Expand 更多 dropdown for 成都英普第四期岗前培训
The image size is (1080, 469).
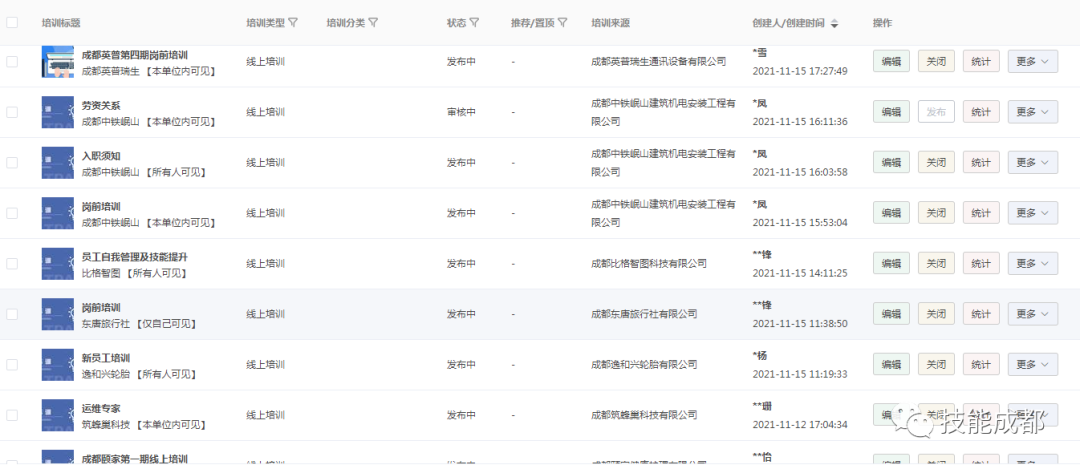pos(1032,61)
